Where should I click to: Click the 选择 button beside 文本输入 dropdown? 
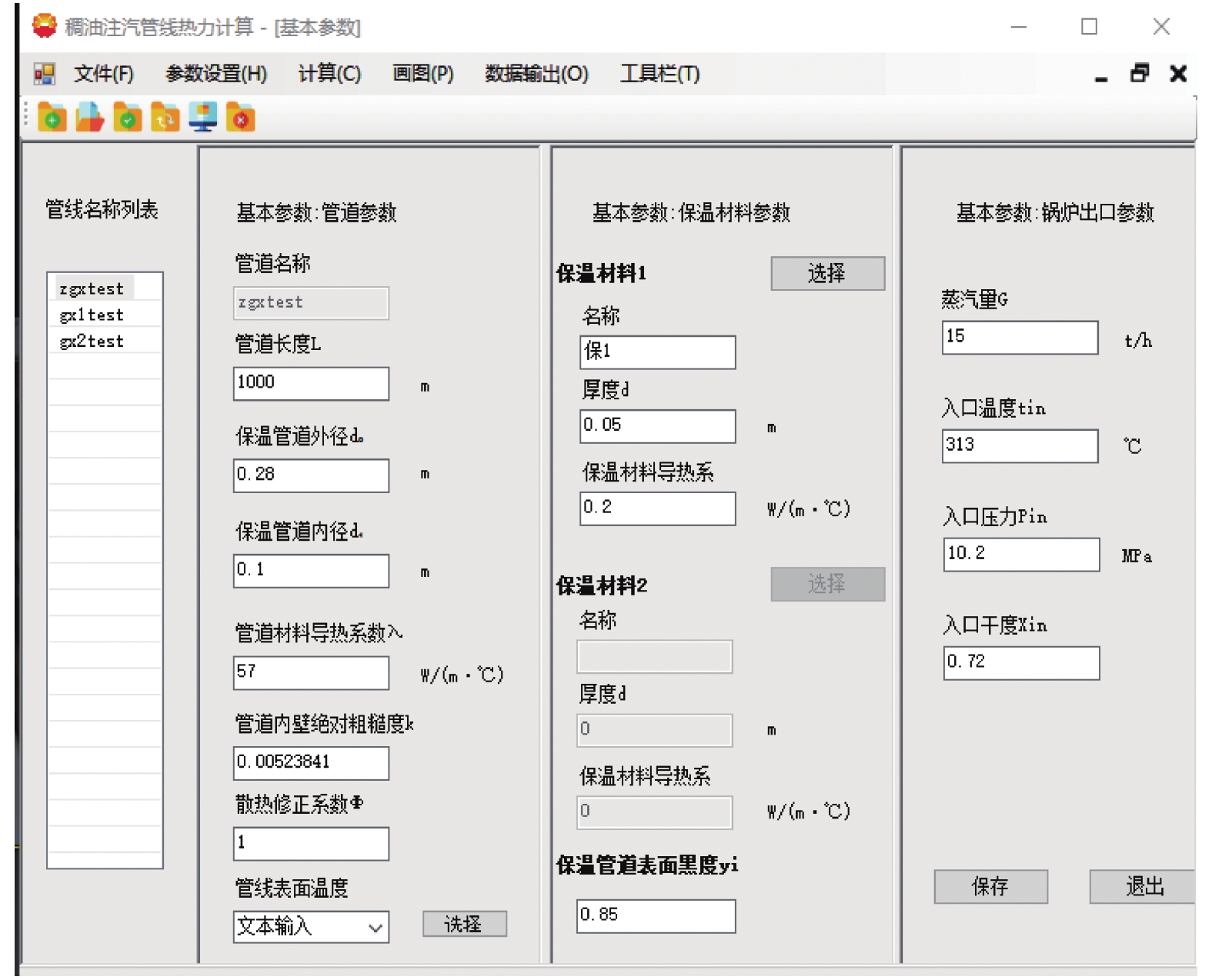click(464, 923)
